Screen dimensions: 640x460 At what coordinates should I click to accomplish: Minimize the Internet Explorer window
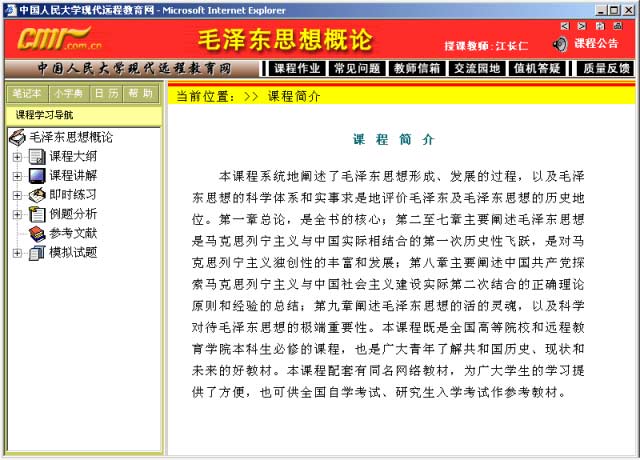pos(600,10)
